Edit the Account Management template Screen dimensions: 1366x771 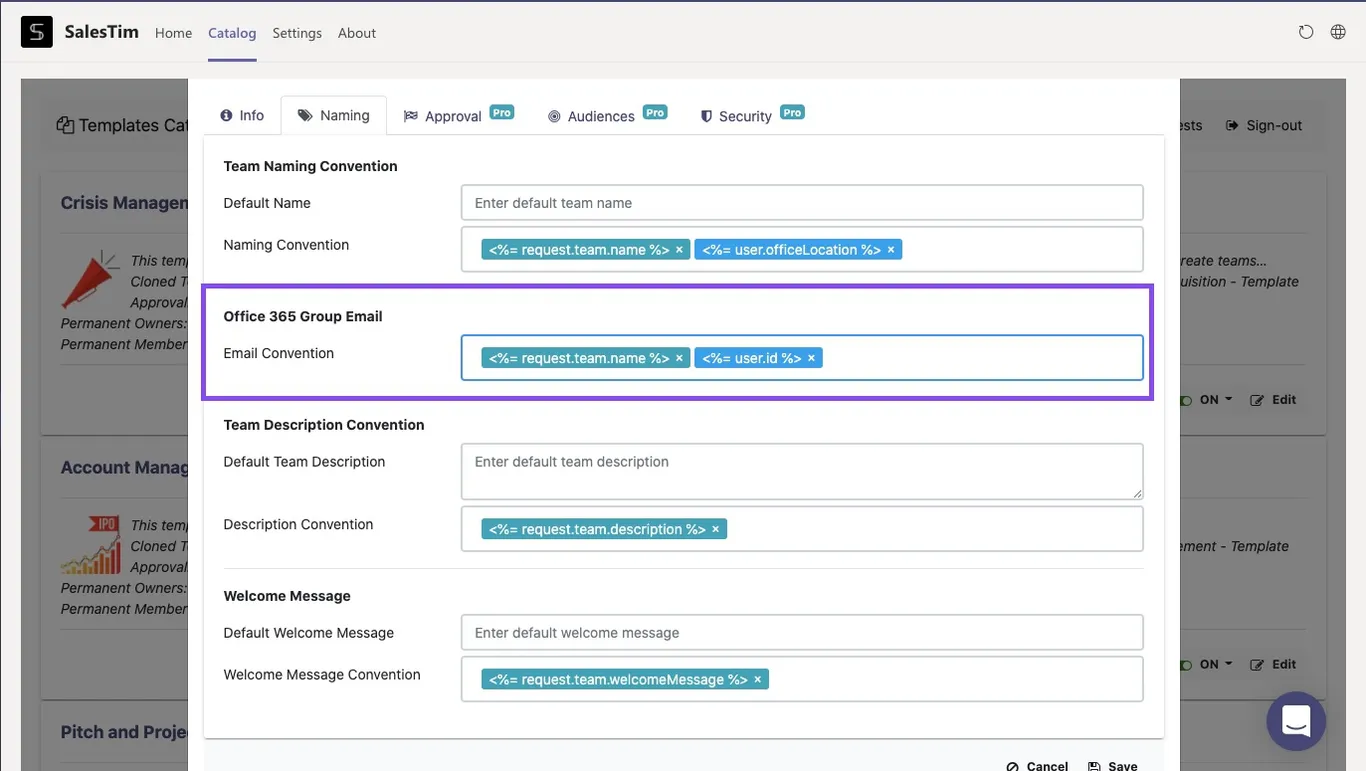1273,664
